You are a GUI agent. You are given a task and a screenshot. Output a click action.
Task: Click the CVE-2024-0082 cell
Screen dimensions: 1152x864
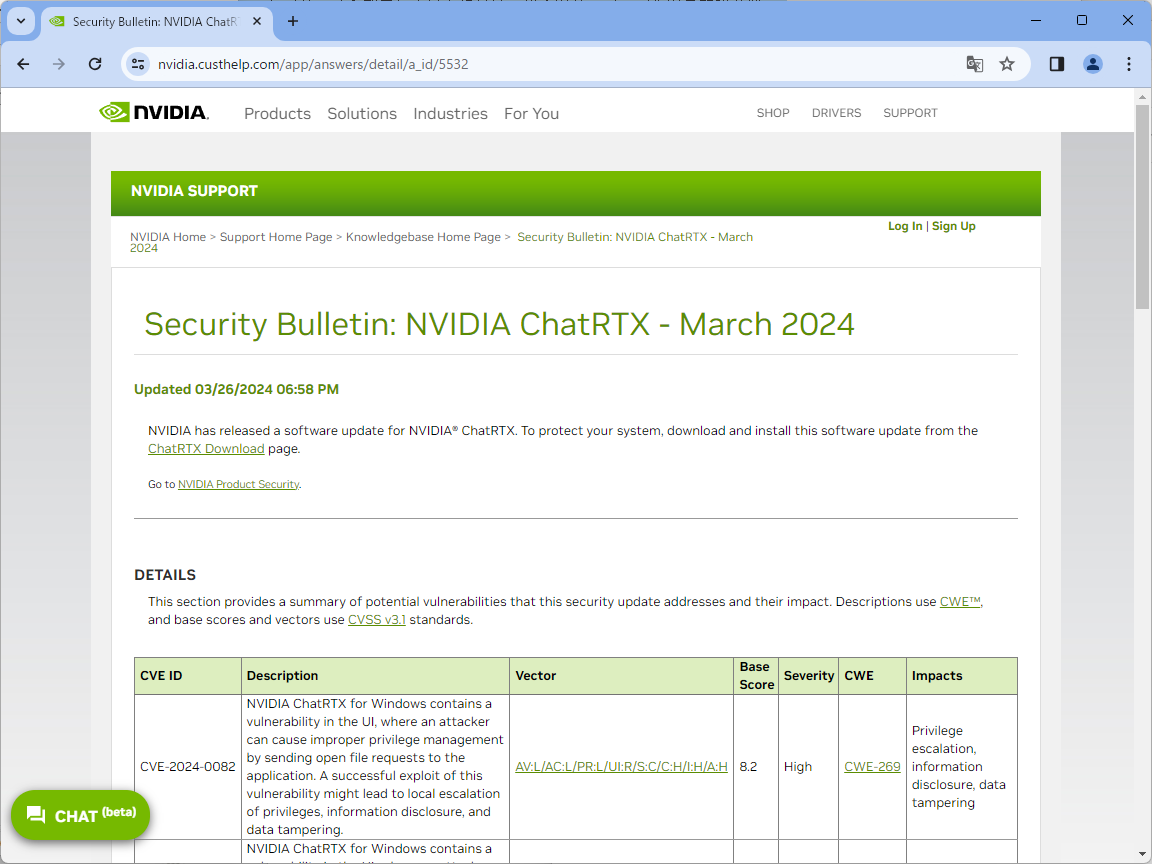(187, 766)
